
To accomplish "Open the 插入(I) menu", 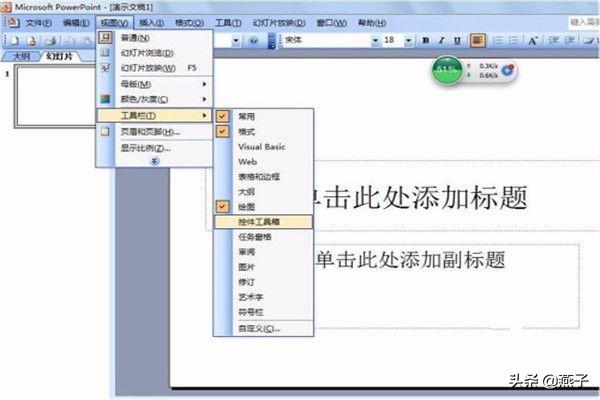I will point(152,23).
